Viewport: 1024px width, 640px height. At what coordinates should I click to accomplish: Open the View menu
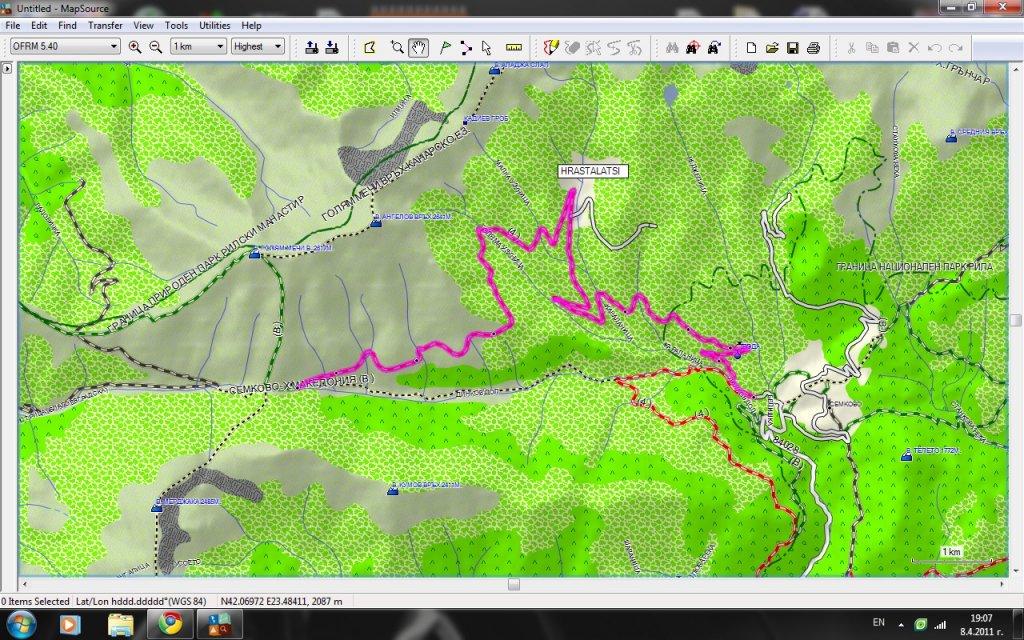[x=143, y=25]
